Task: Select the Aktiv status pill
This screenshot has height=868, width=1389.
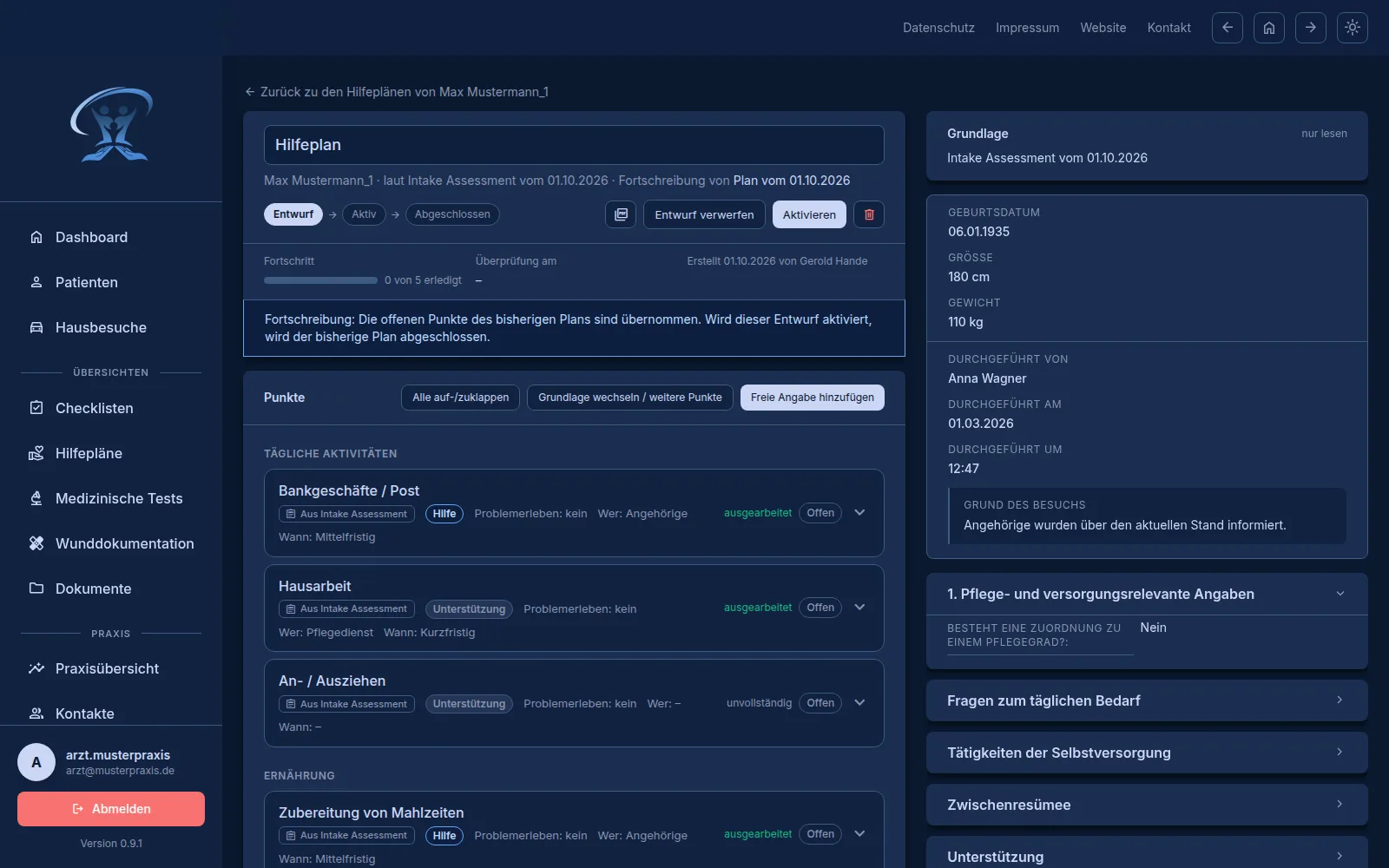Action: pyautogui.click(x=364, y=214)
